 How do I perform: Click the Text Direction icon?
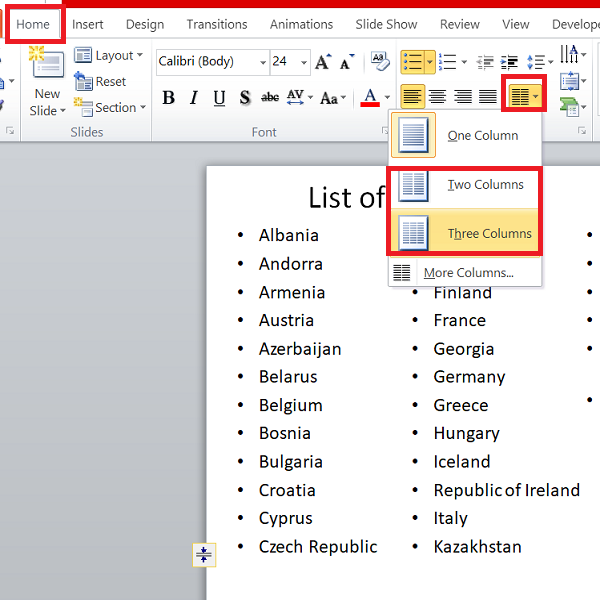(x=569, y=54)
